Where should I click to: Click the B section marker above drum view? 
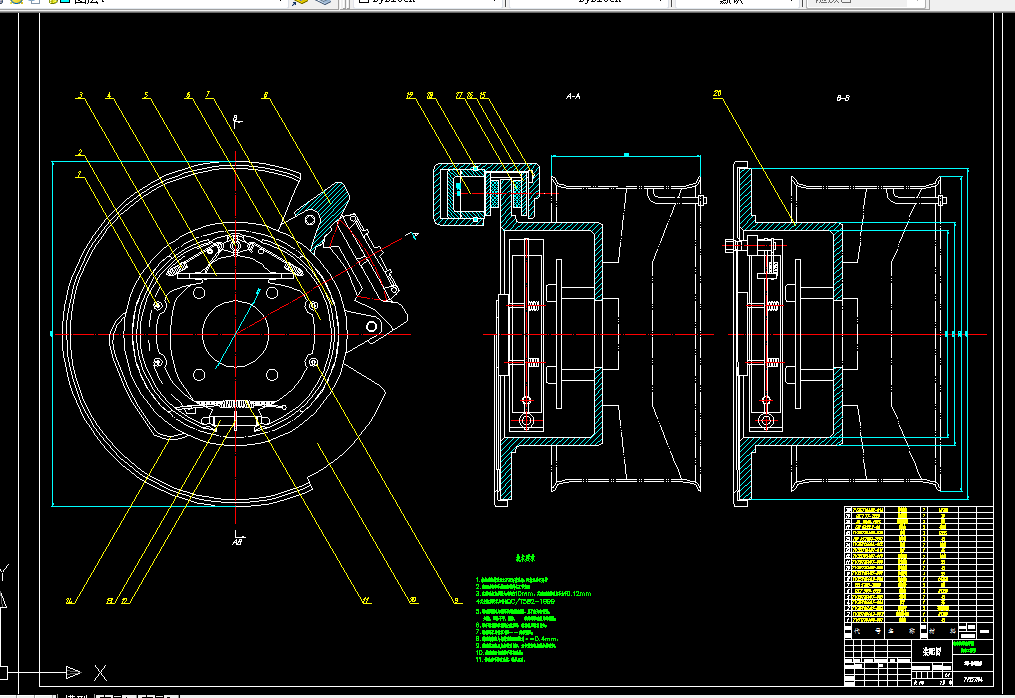coord(237,120)
